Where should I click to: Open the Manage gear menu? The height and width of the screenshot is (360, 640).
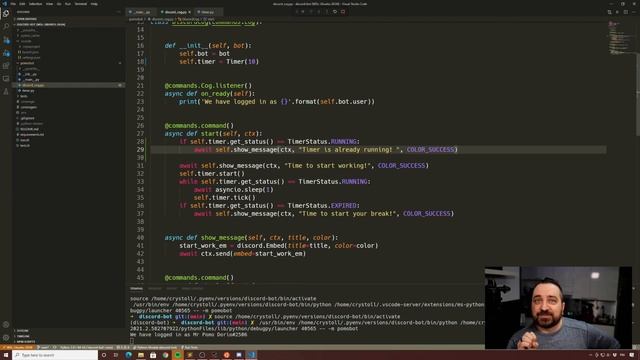point(6,338)
